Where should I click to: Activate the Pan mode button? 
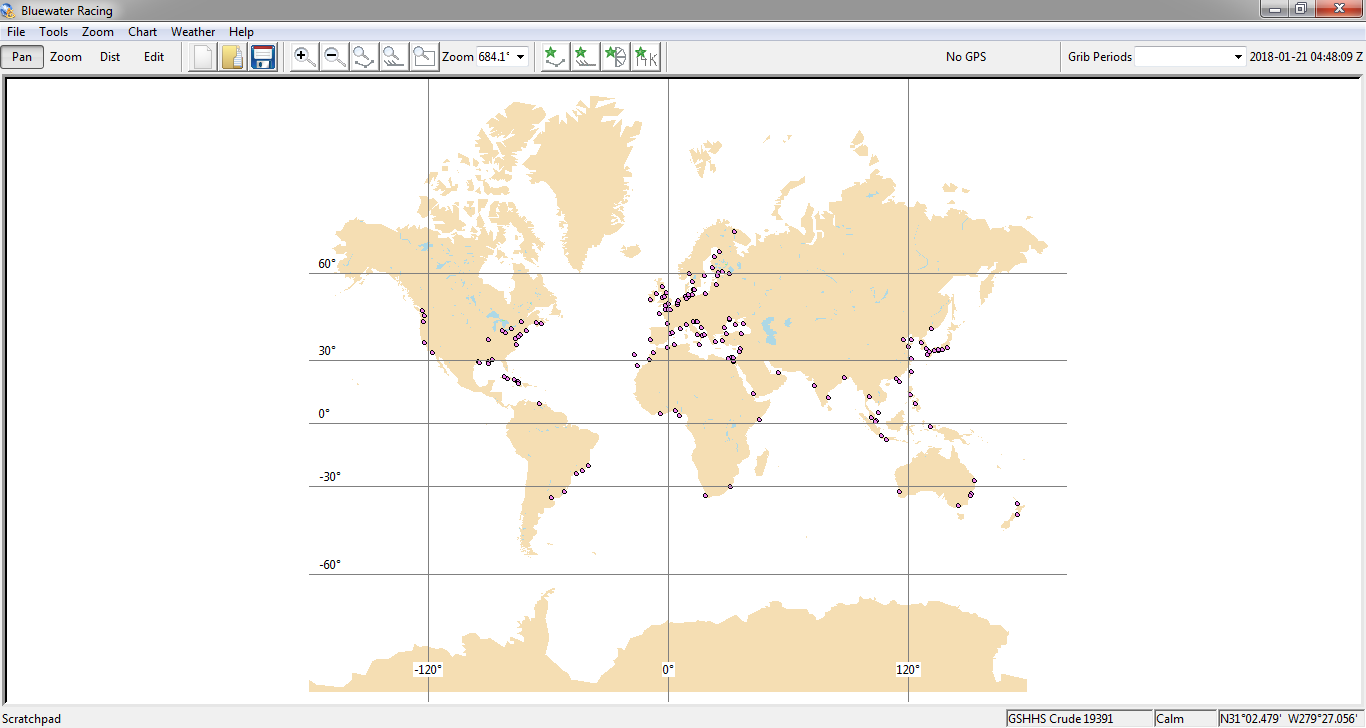[22, 57]
